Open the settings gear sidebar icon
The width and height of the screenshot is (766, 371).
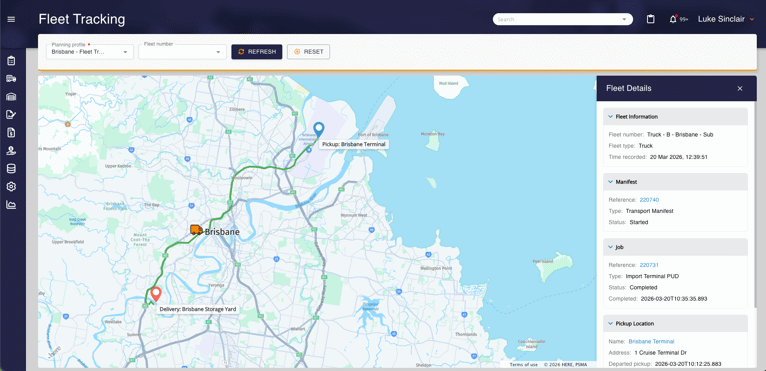click(11, 187)
